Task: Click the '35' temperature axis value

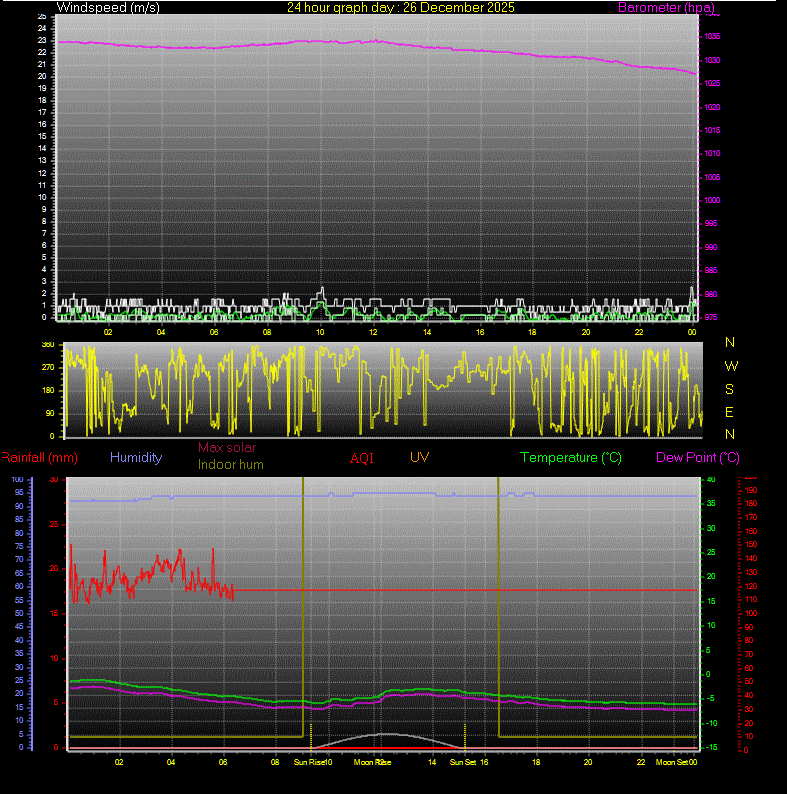Action: pyautogui.click(x=711, y=503)
